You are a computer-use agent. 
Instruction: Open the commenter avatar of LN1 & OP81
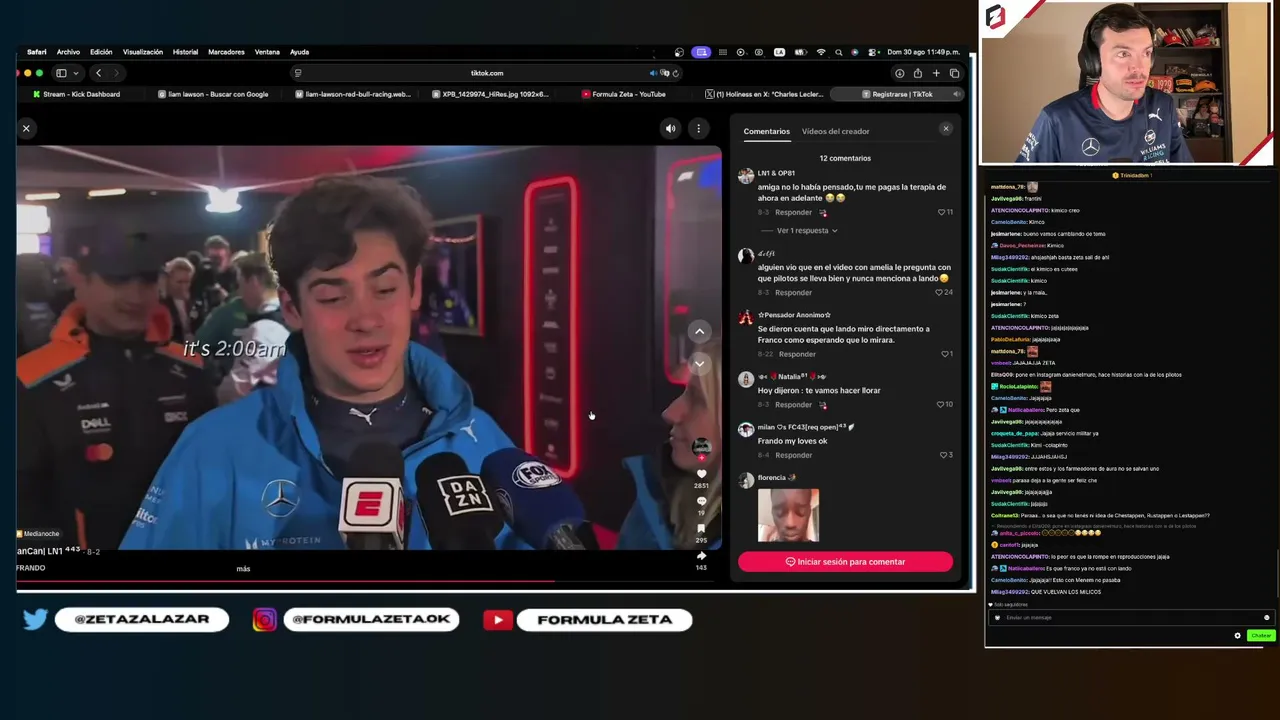746,176
